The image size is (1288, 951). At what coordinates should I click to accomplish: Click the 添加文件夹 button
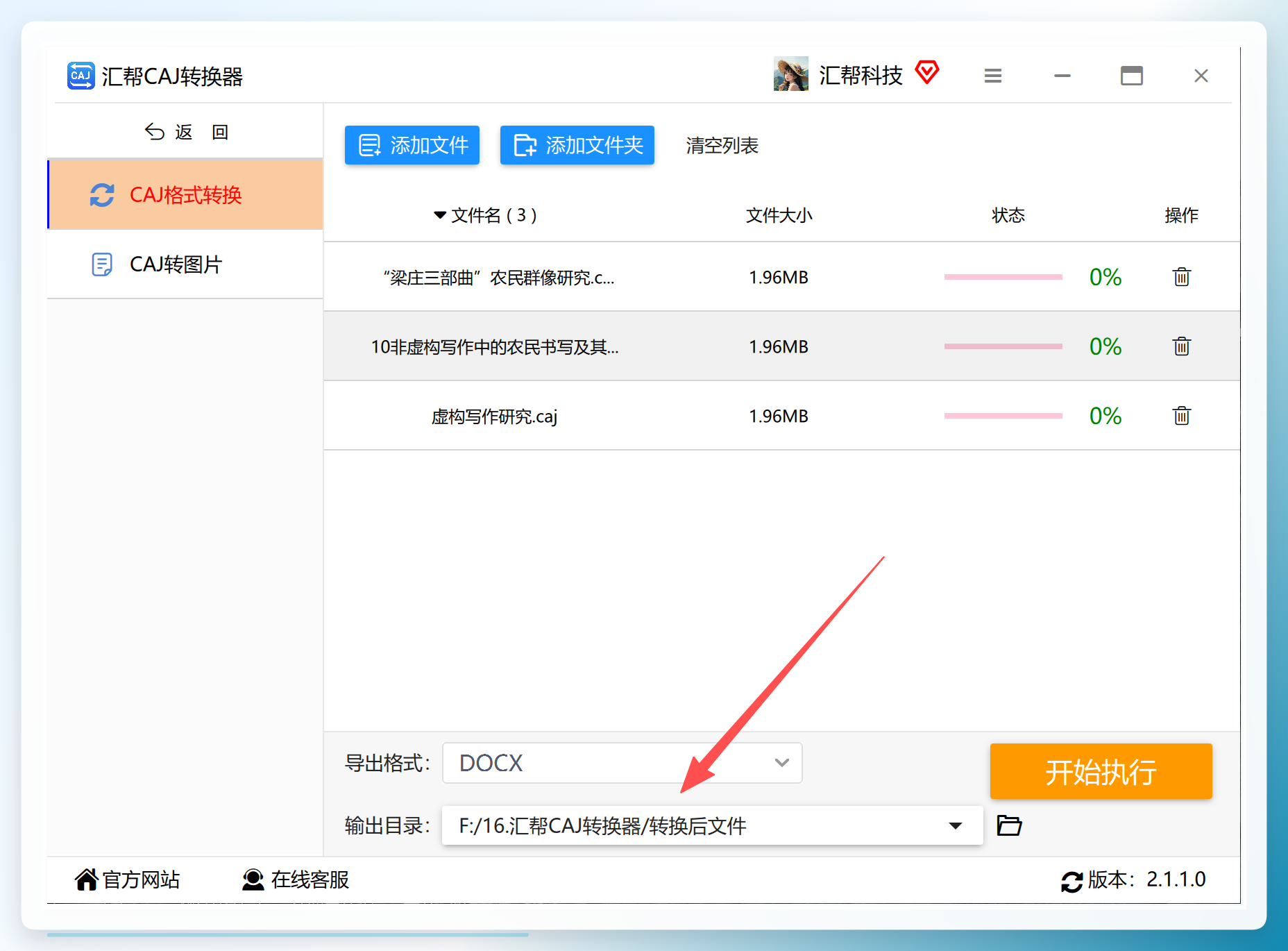pyautogui.click(x=577, y=145)
